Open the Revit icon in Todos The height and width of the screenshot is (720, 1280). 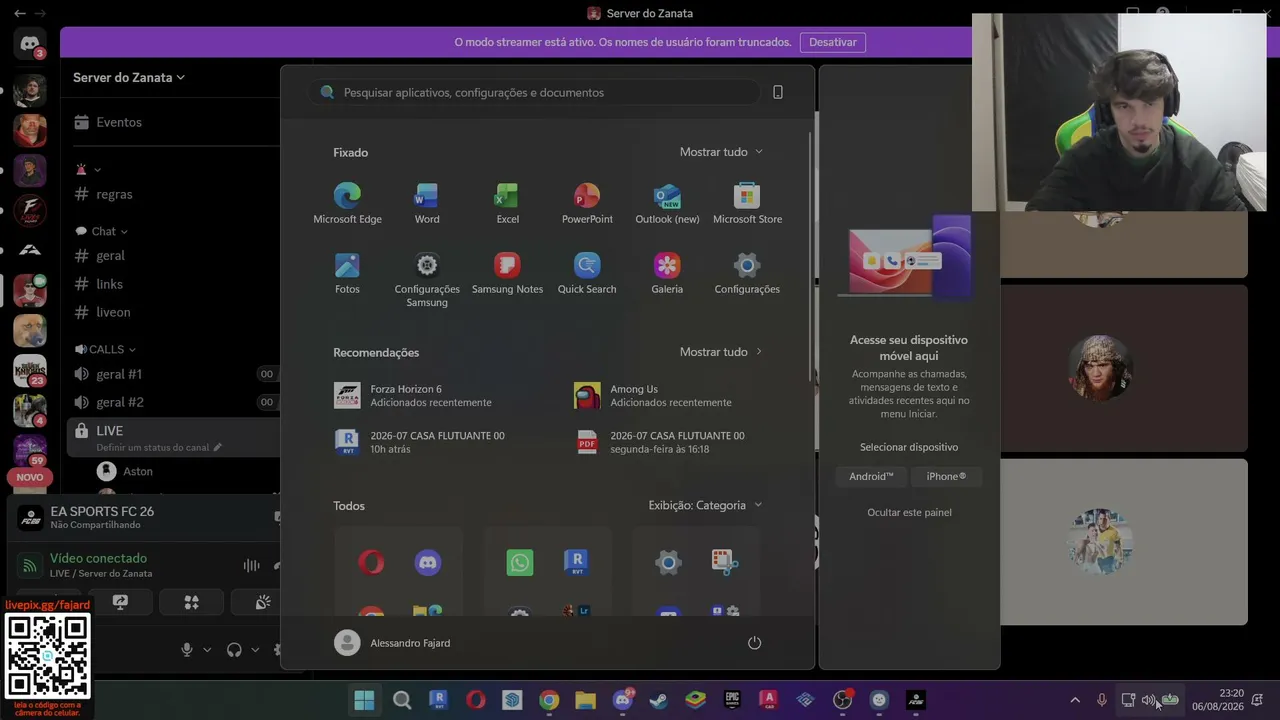pos(576,563)
